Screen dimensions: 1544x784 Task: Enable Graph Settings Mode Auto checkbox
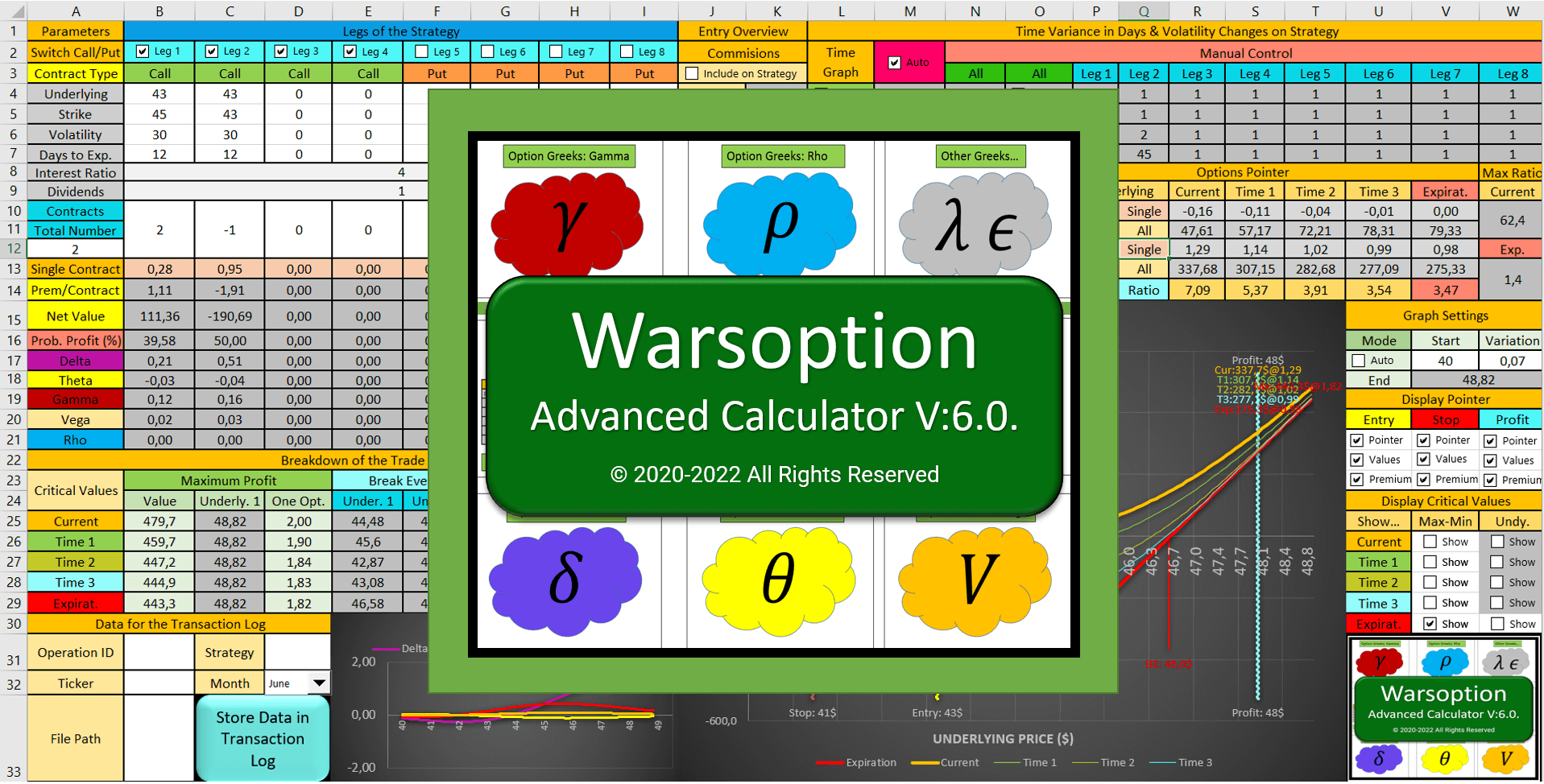click(x=1359, y=361)
